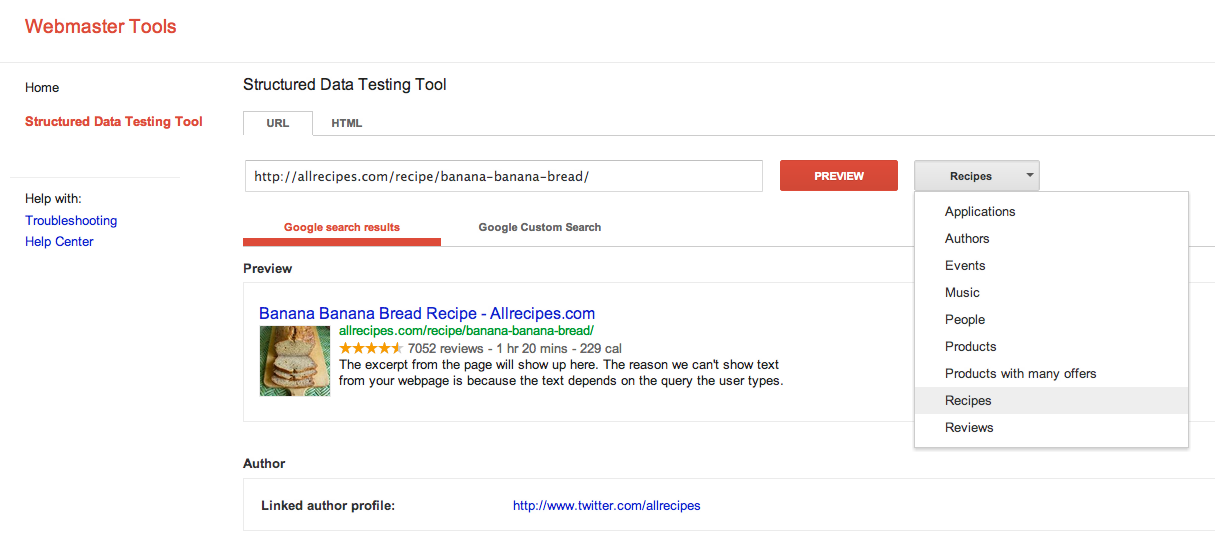Click the Webmaster Tools header logo
1215x545 pixels.
pos(100,27)
